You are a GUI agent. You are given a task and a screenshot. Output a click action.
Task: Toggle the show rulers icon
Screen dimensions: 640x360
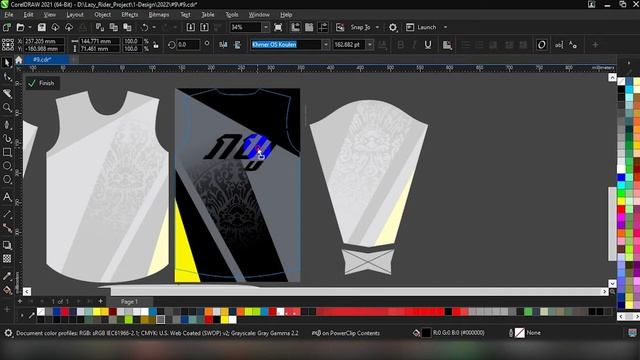point(296,27)
